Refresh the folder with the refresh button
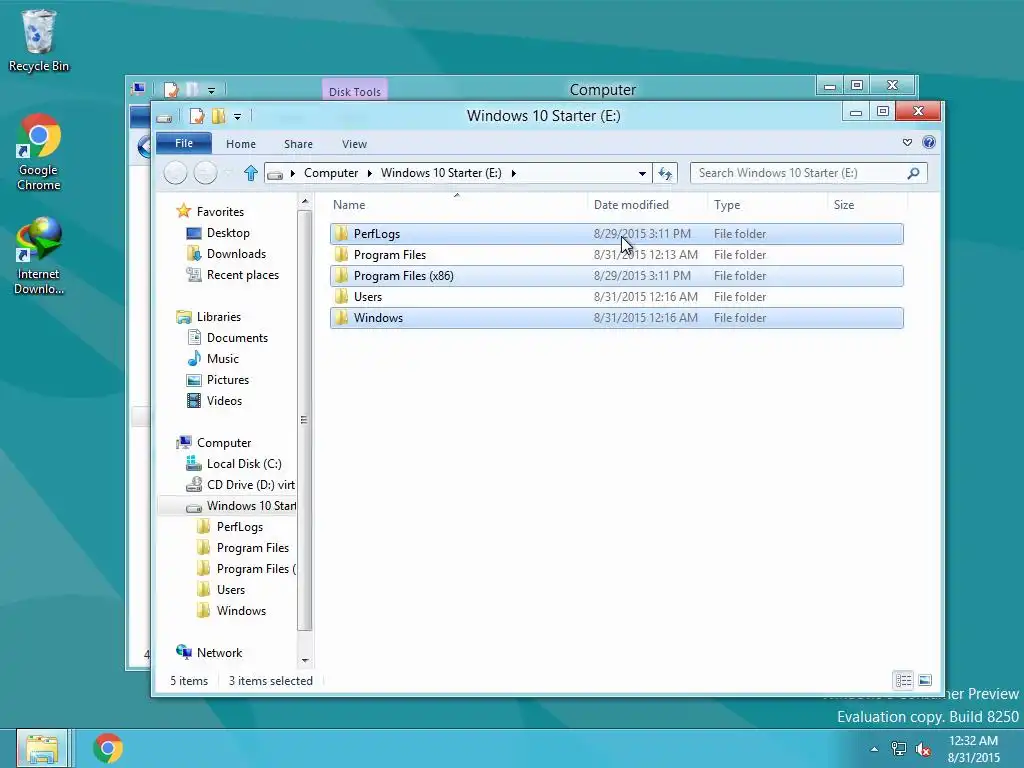The image size is (1024, 768). click(x=665, y=173)
